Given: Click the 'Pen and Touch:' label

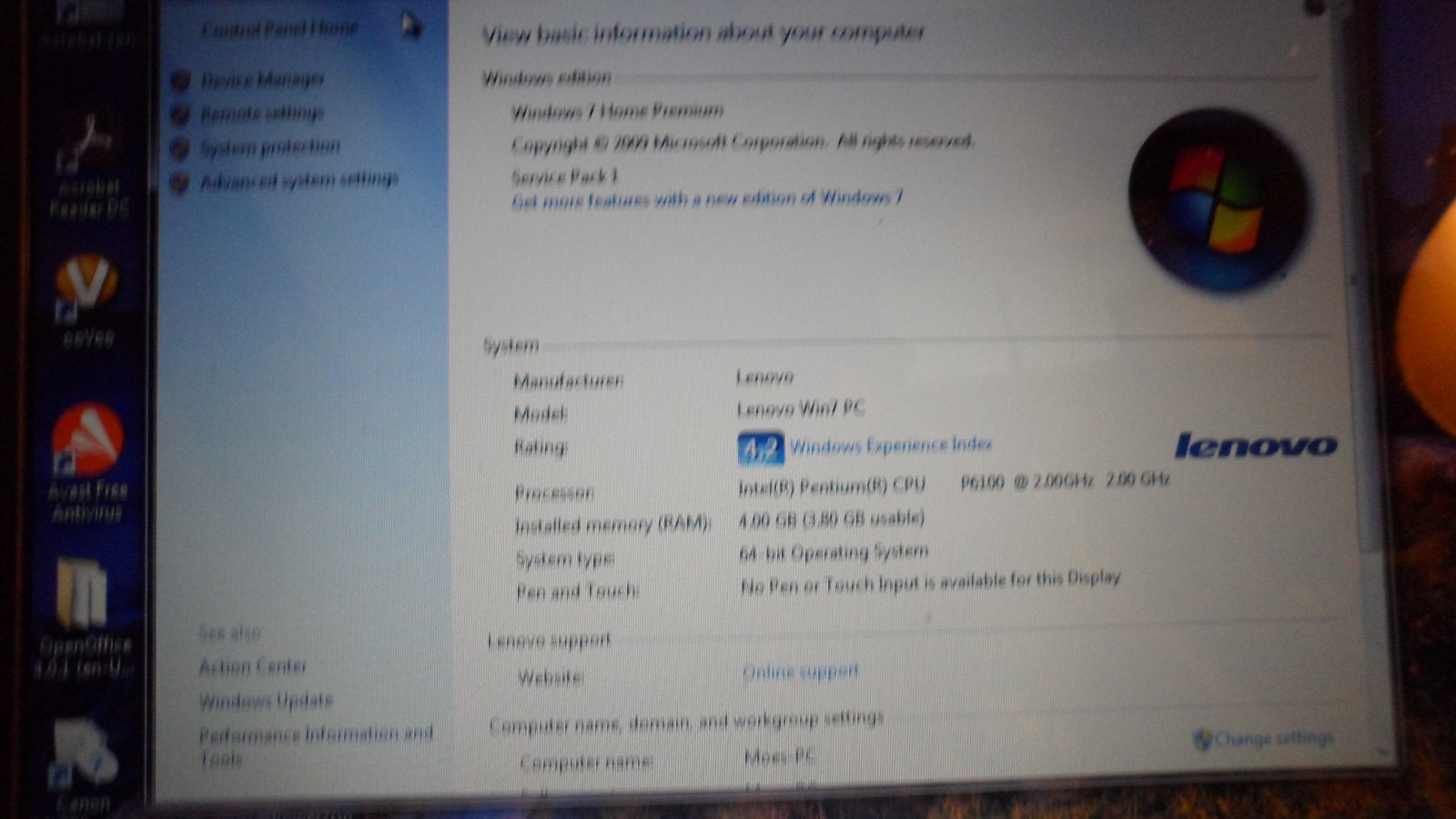Looking at the screenshot, I should (578, 591).
